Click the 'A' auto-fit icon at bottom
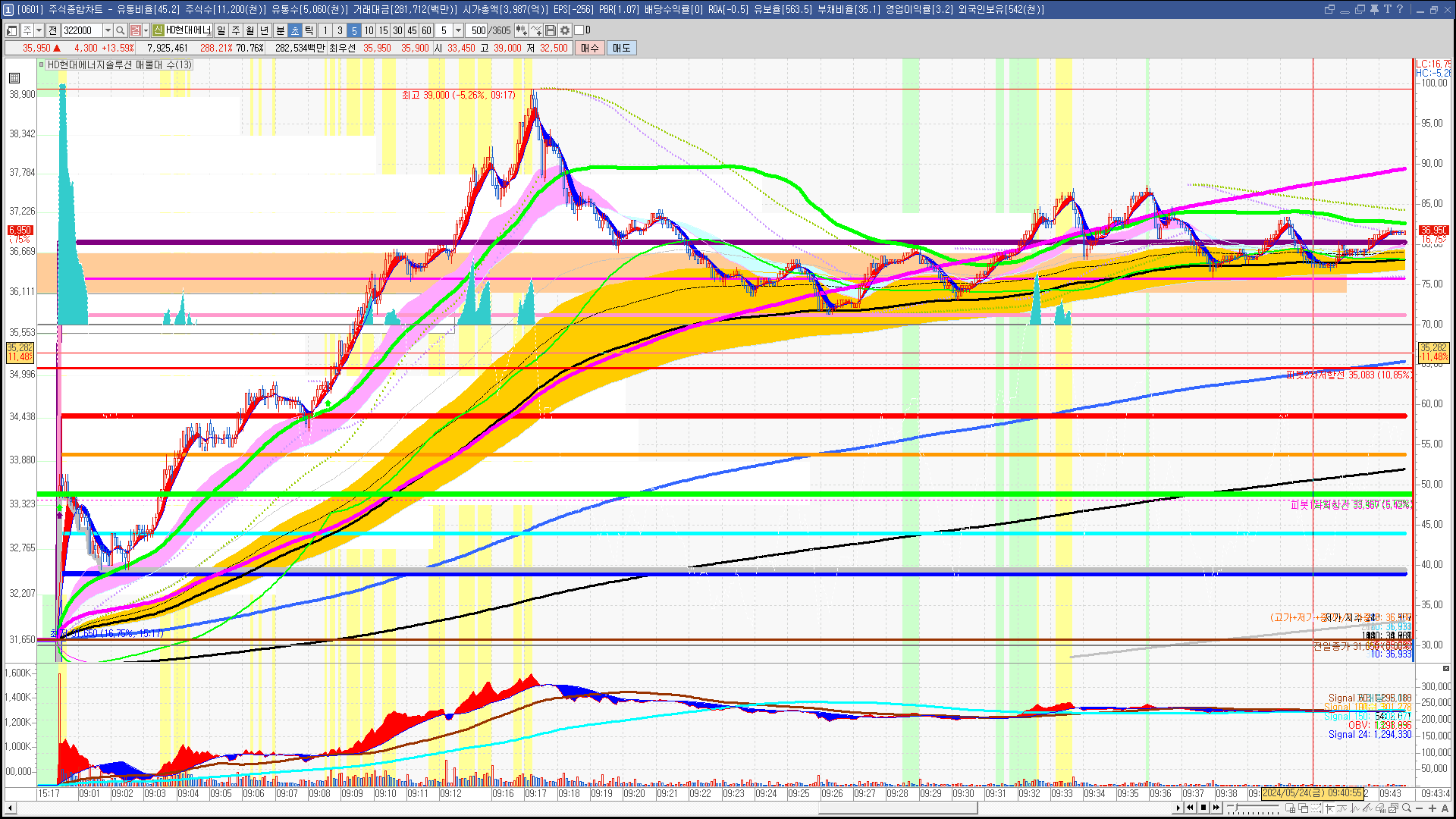Image resolution: width=1456 pixels, height=819 pixels. click(x=1445, y=808)
